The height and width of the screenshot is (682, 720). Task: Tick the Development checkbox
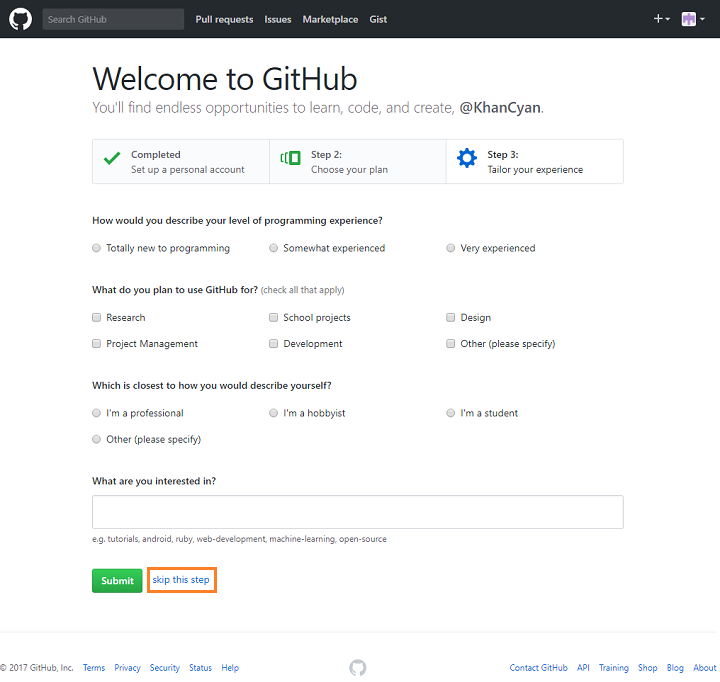click(x=274, y=344)
